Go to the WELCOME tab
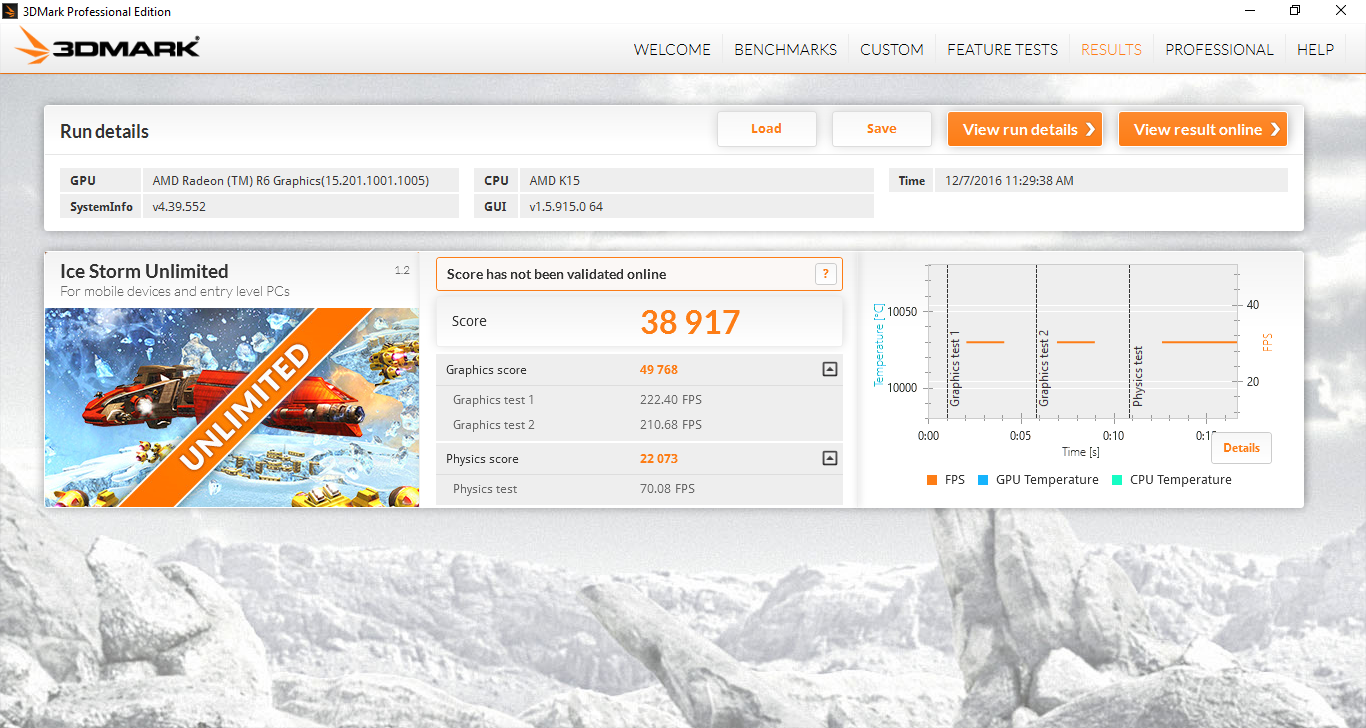Image resolution: width=1366 pixels, height=728 pixels. click(672, 49)
